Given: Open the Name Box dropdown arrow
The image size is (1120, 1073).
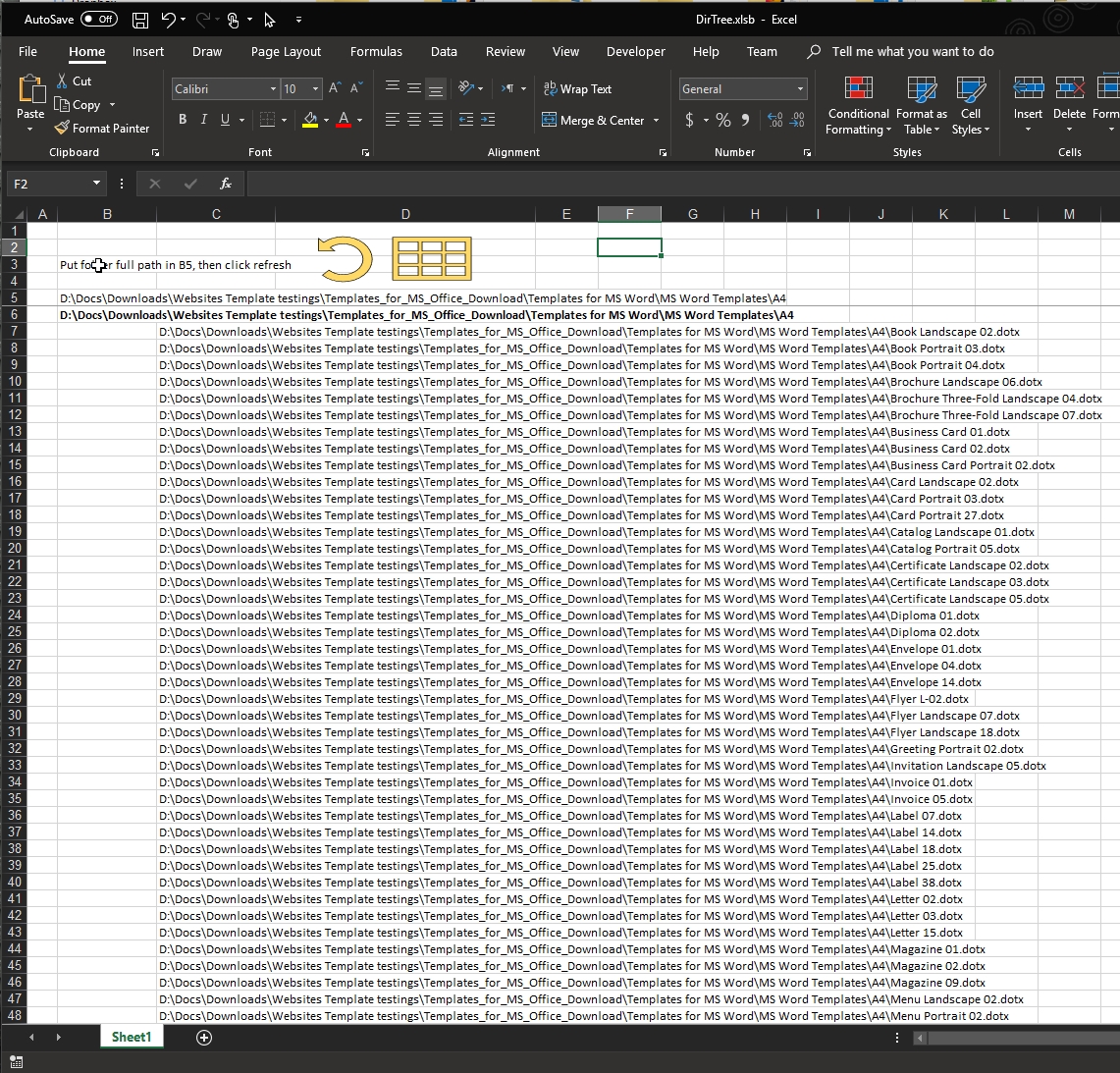Looking at the screenshot, I should pos(96,184).
